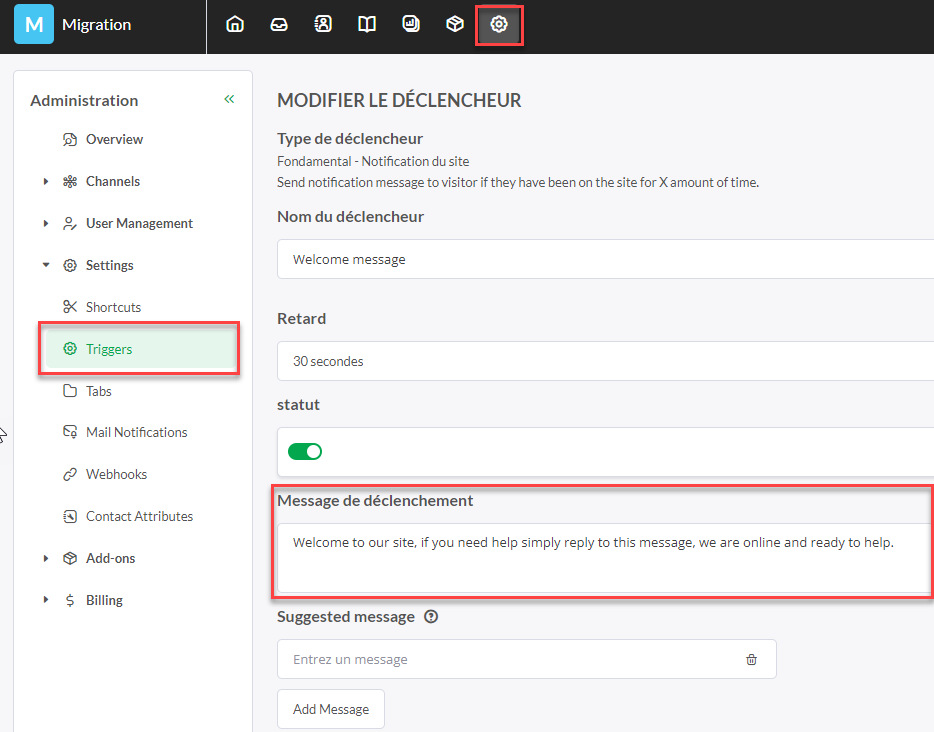Open the Home icon in top navigation

click(235, 24)
